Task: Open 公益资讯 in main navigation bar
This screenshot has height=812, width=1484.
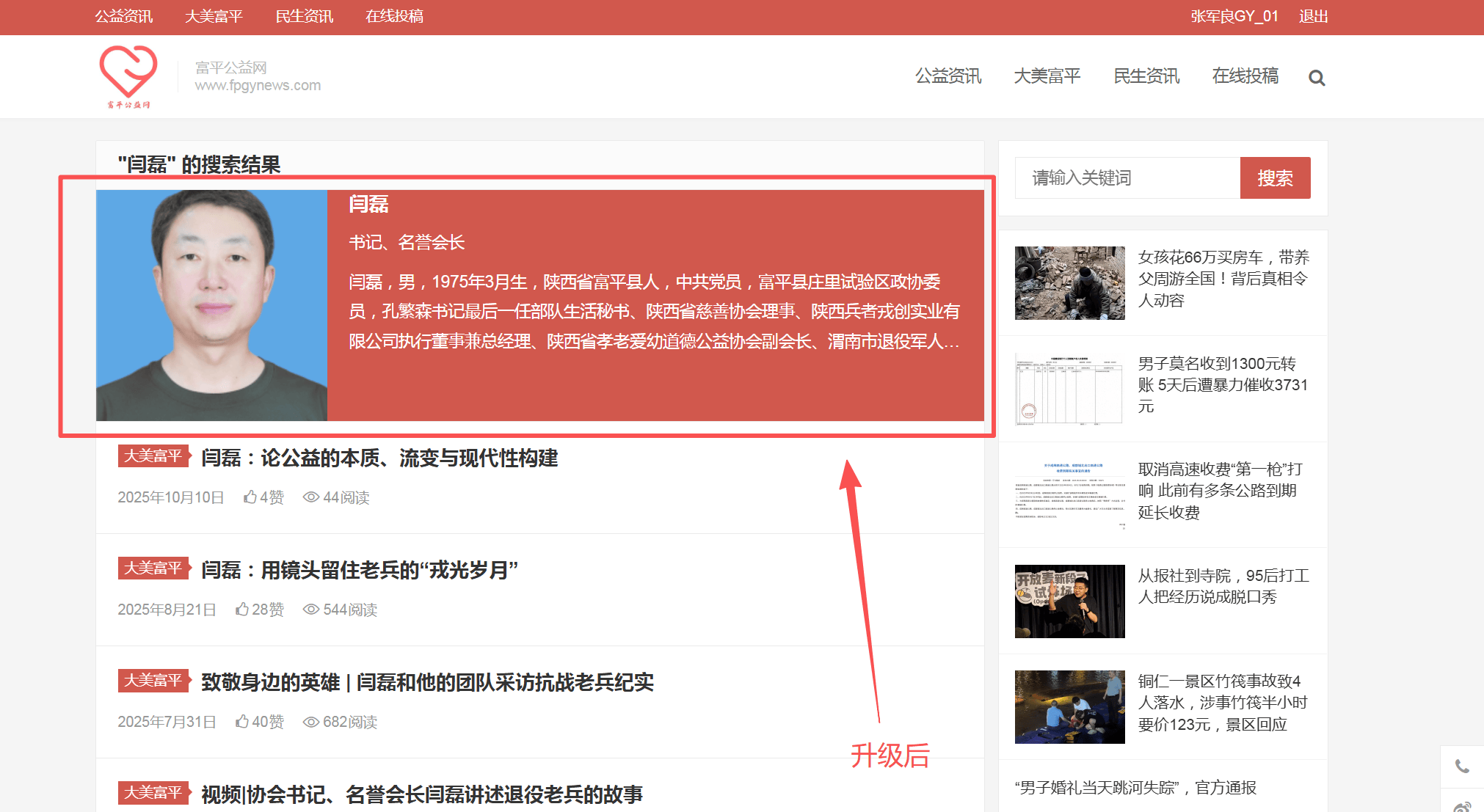Action: (x=947, y=76)
